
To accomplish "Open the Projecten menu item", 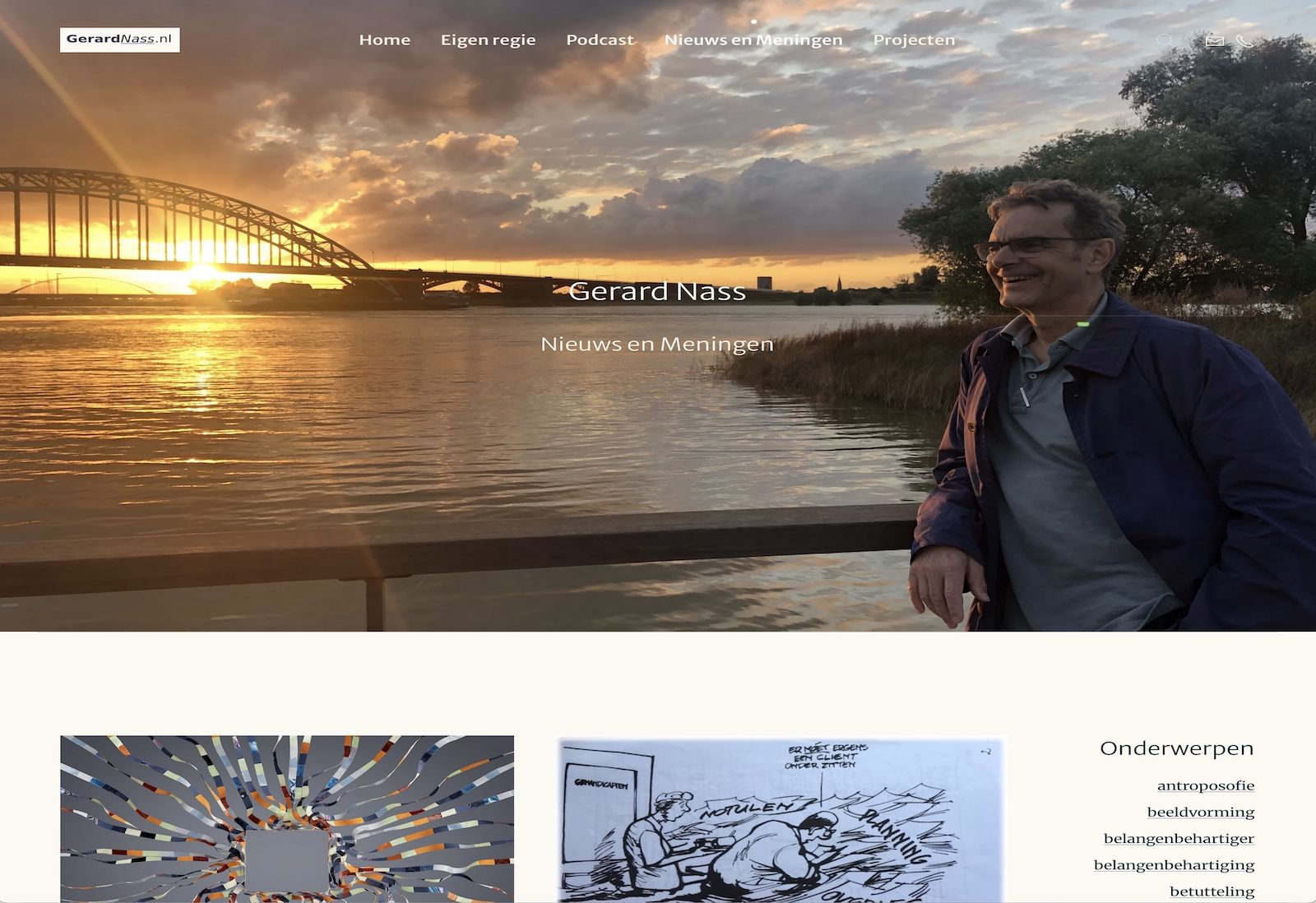I will [x=914, y=39].
